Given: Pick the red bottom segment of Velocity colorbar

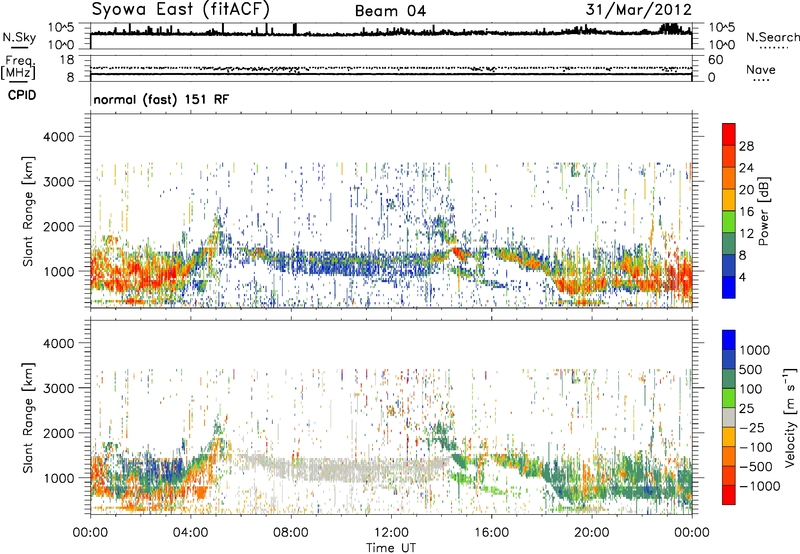Looking at the screenshot, I should pos(729,495).
